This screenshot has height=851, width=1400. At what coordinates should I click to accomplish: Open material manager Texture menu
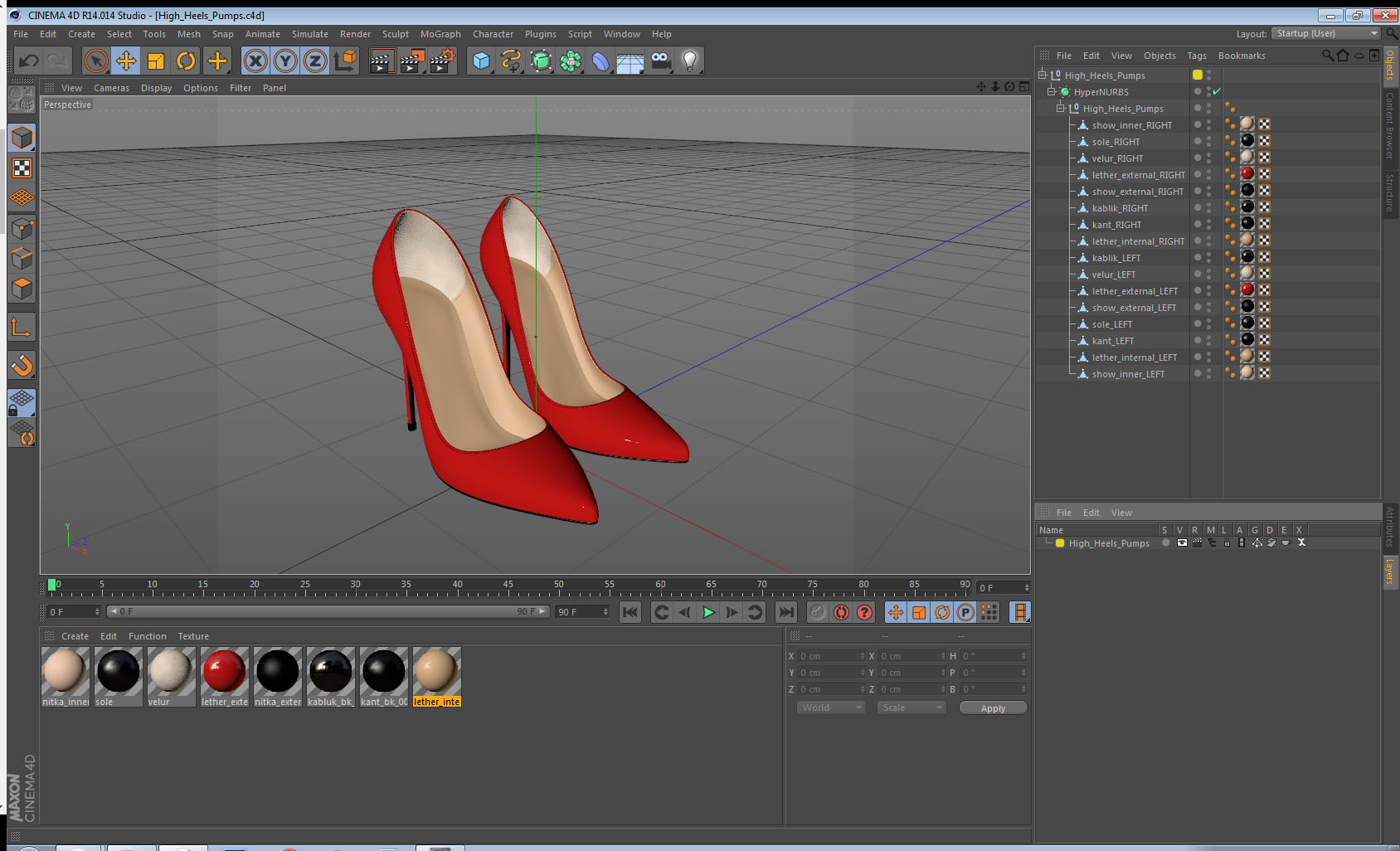coord(193,636)
